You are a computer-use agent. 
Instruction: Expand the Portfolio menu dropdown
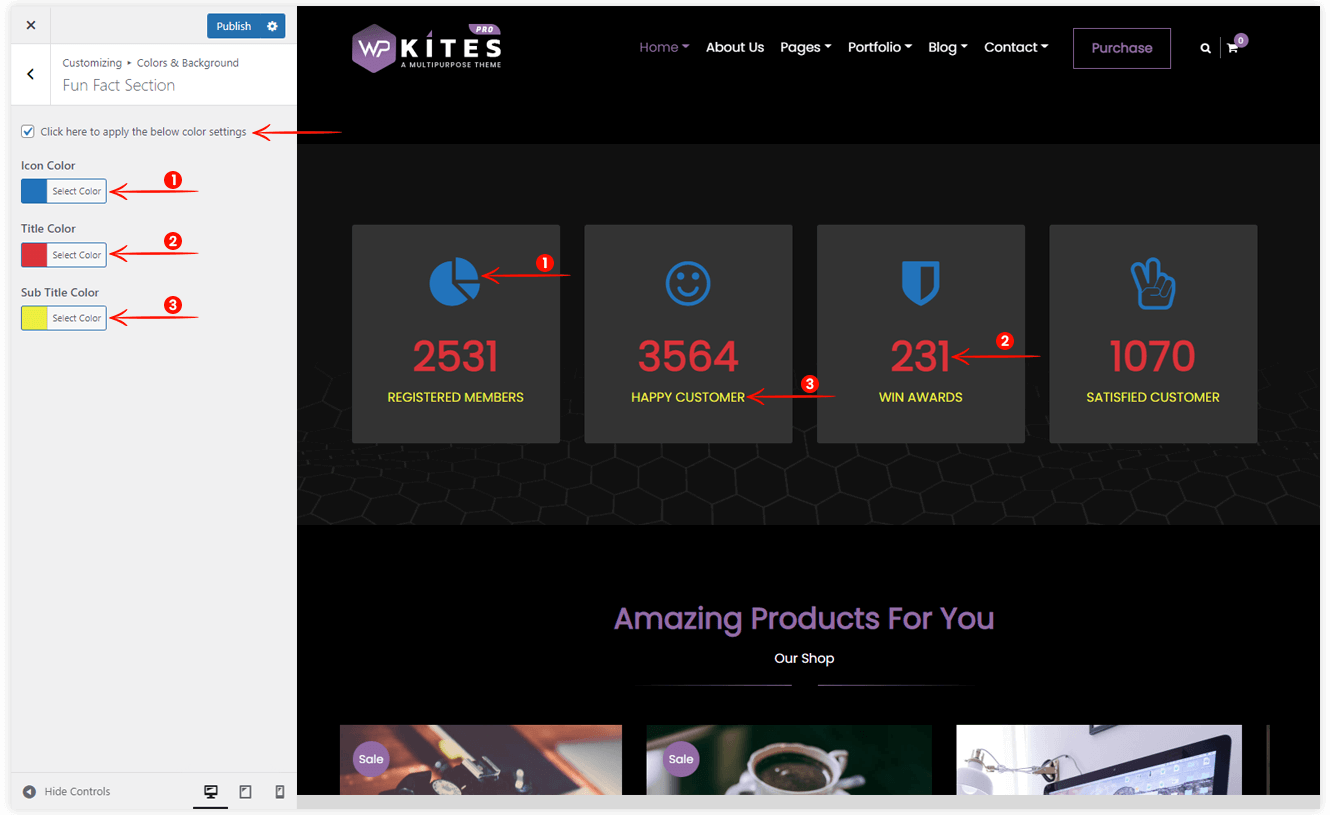point(880,47)
